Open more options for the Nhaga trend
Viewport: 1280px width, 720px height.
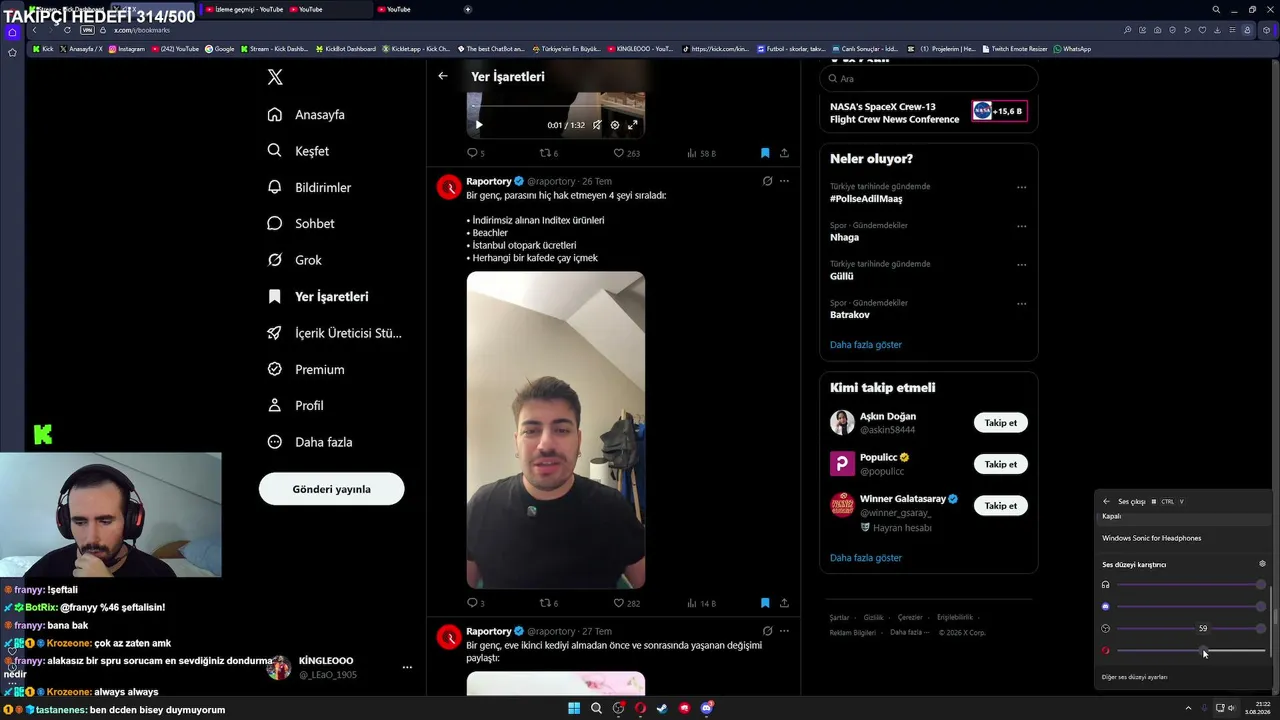coord(1021,226)
